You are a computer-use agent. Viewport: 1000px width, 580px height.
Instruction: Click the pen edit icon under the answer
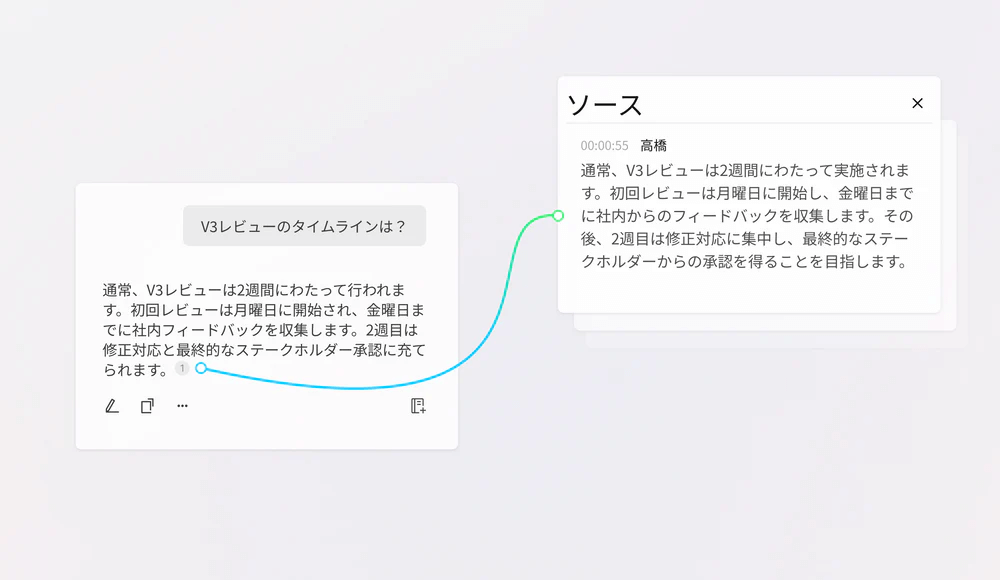[x=112, y=406]
